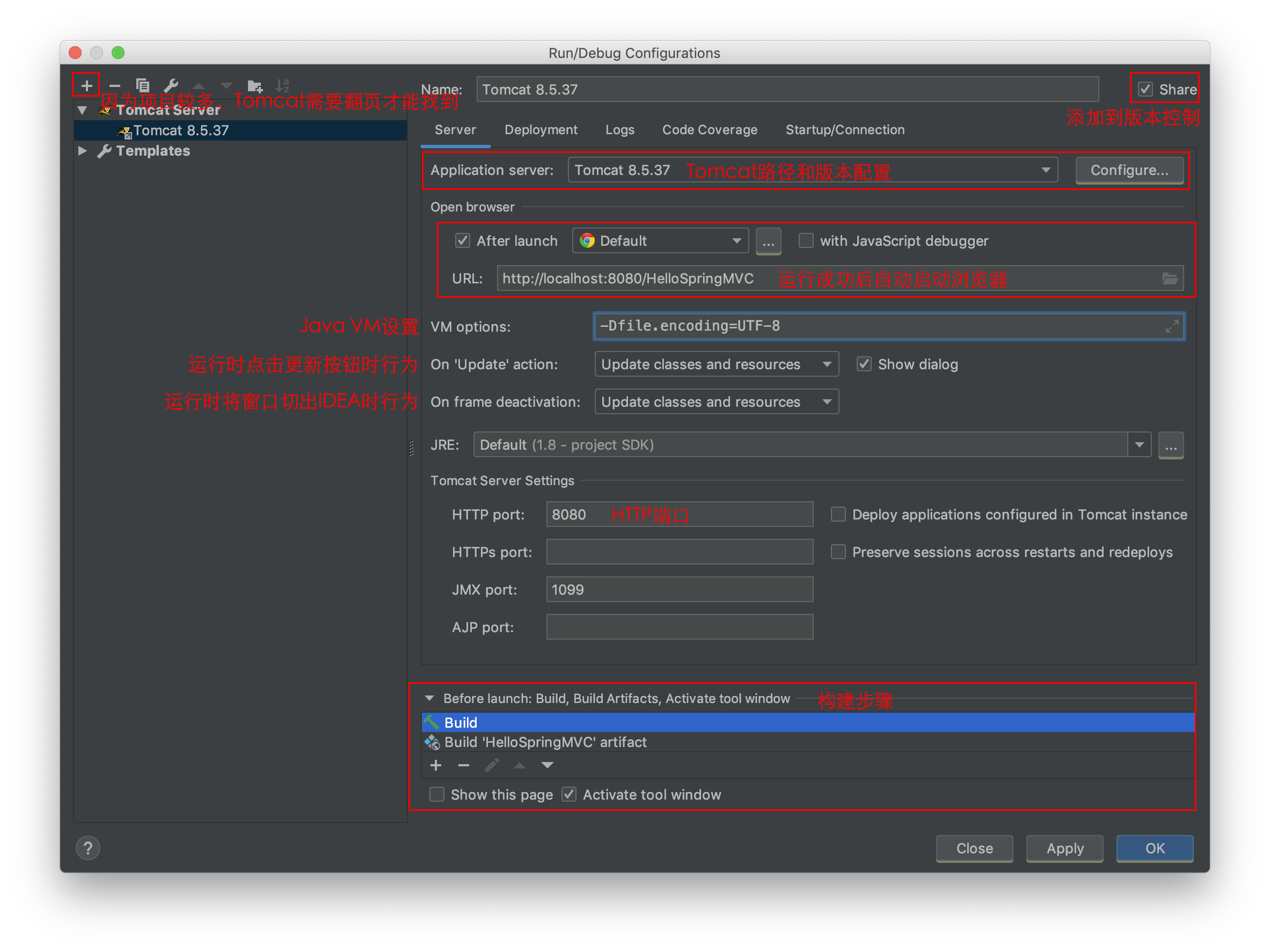Click the panel splitter handle

pyautogui.click(x=412, y=449)
